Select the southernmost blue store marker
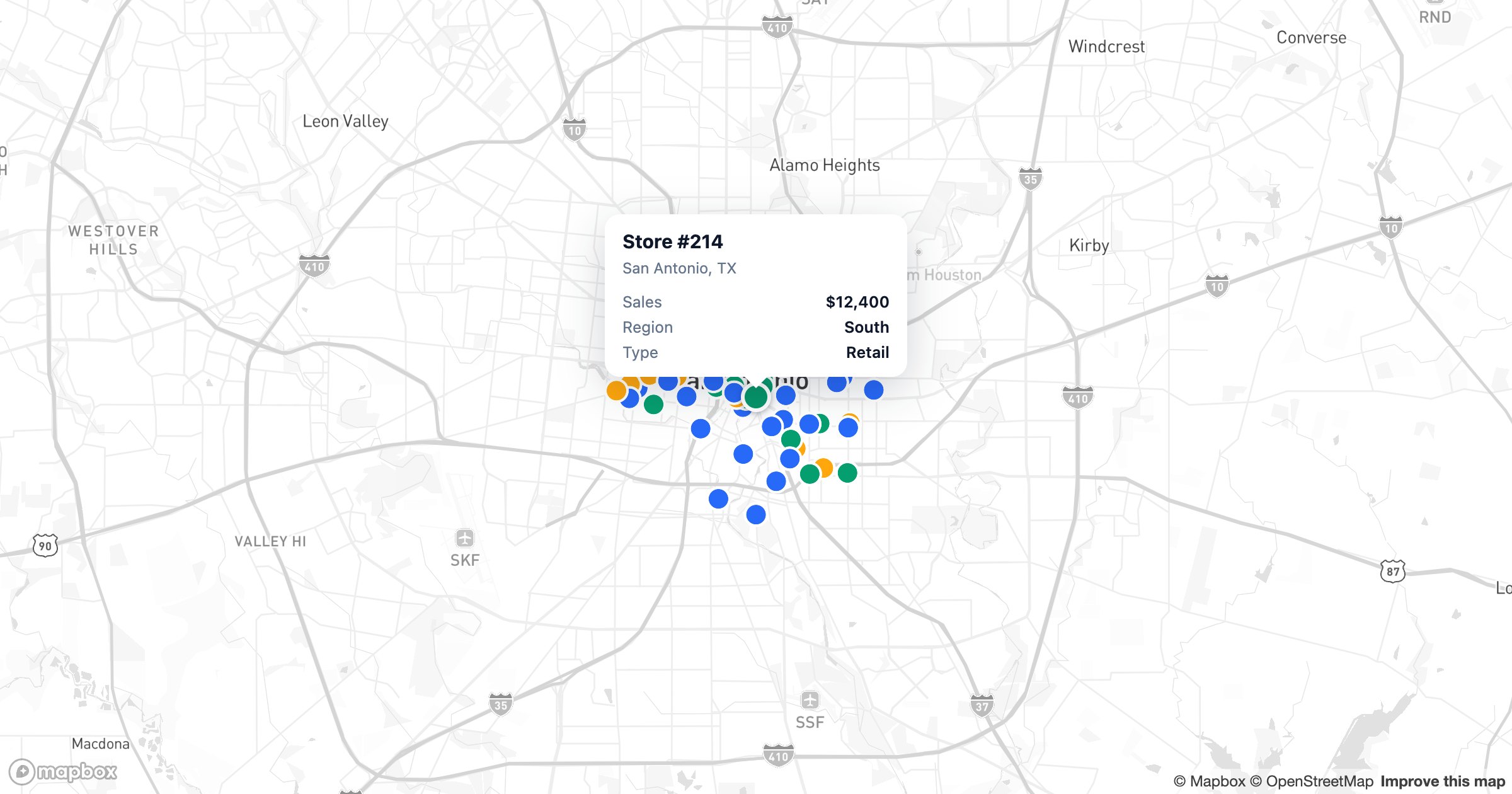 756,515
